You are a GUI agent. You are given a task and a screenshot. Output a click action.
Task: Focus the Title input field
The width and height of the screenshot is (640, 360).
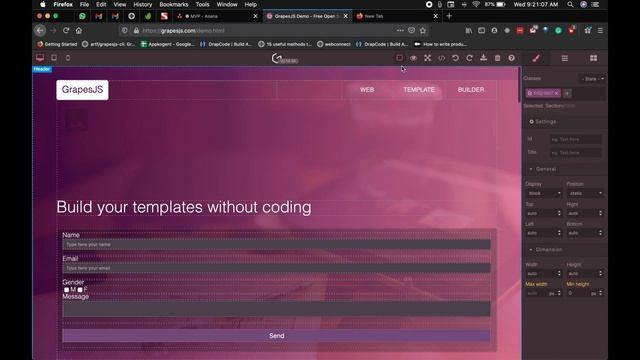[575, 153]
